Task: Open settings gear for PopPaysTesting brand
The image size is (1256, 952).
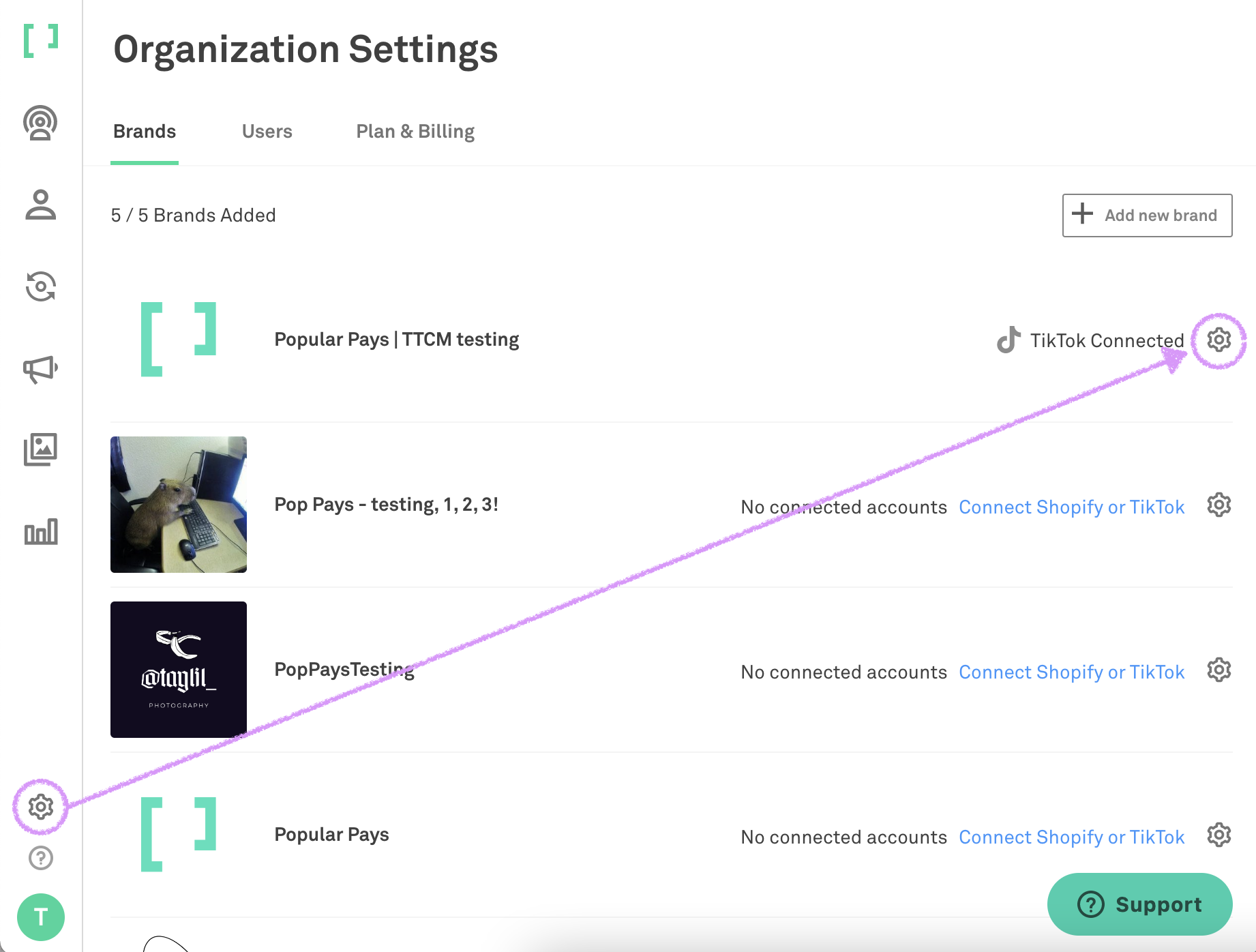Action: click(1218, 670)
